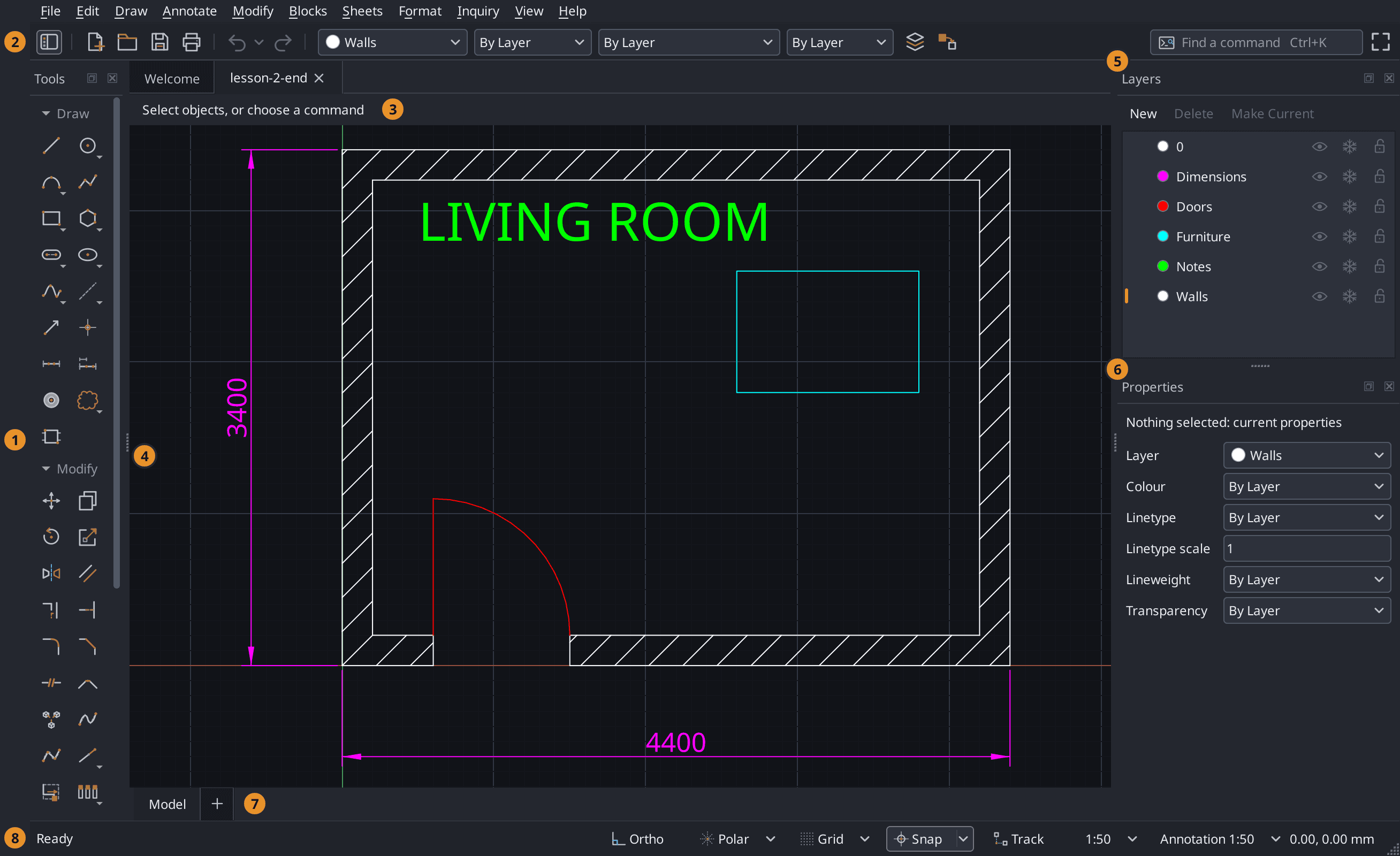This screenshot has height=856, width=1400.
Task: Select the Circle draw tool
Action: coord(88,146)
